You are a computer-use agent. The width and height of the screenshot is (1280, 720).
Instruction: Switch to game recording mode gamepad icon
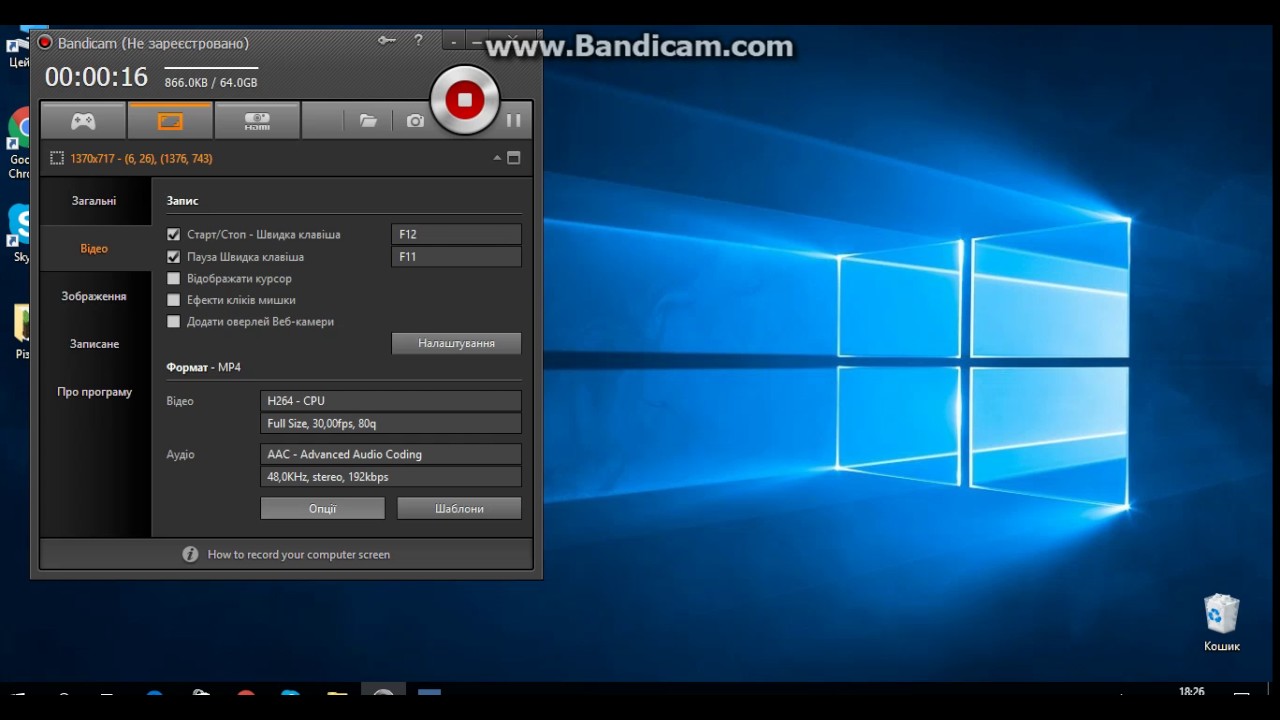(x=83, y=121)
